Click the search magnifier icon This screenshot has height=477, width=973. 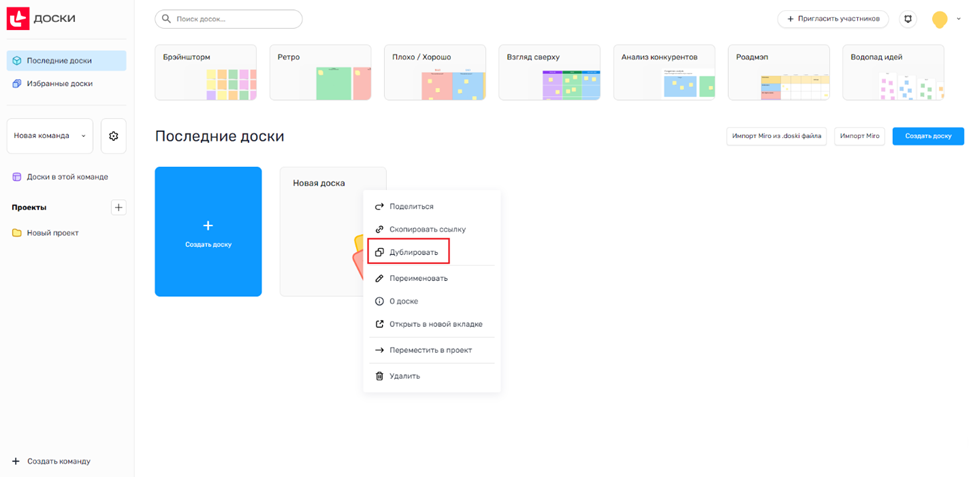pos(166,19)
